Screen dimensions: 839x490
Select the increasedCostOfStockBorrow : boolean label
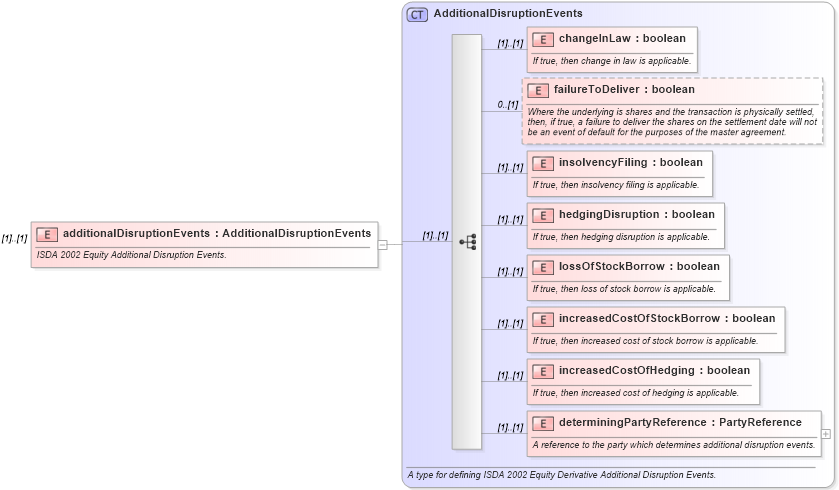coord(667,318)
